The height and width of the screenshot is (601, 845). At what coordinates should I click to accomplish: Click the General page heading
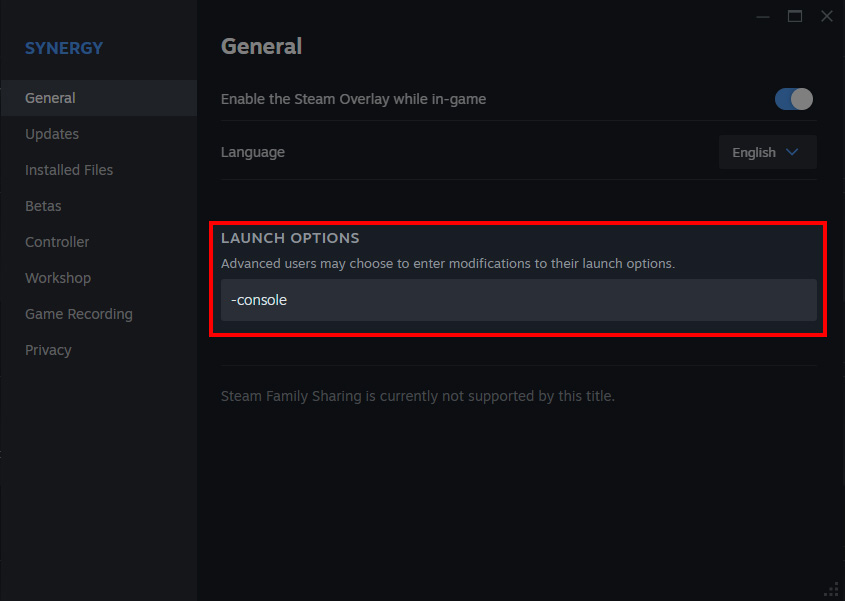(261, 46)
